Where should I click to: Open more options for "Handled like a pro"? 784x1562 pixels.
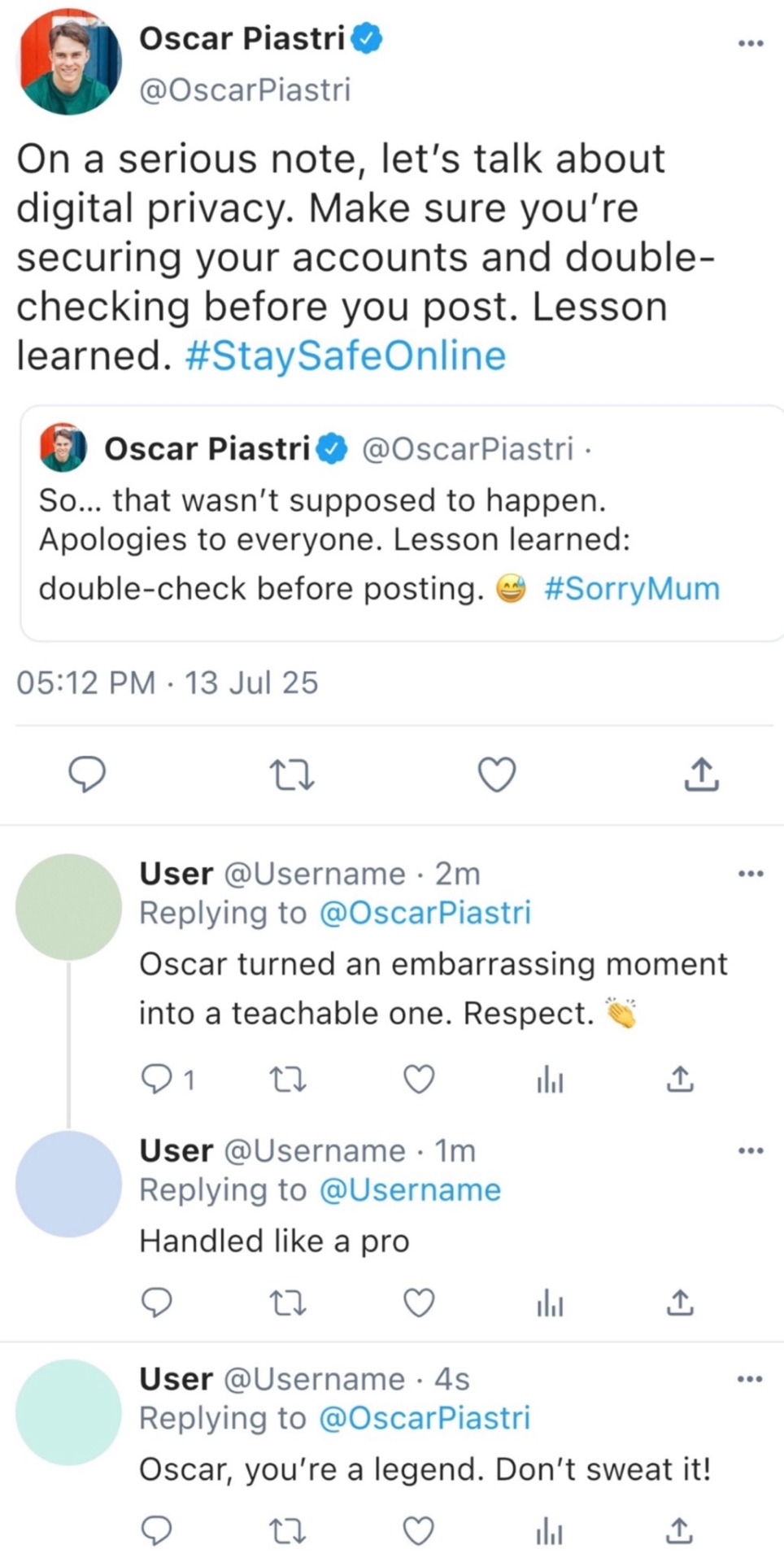click(750, 1151)
